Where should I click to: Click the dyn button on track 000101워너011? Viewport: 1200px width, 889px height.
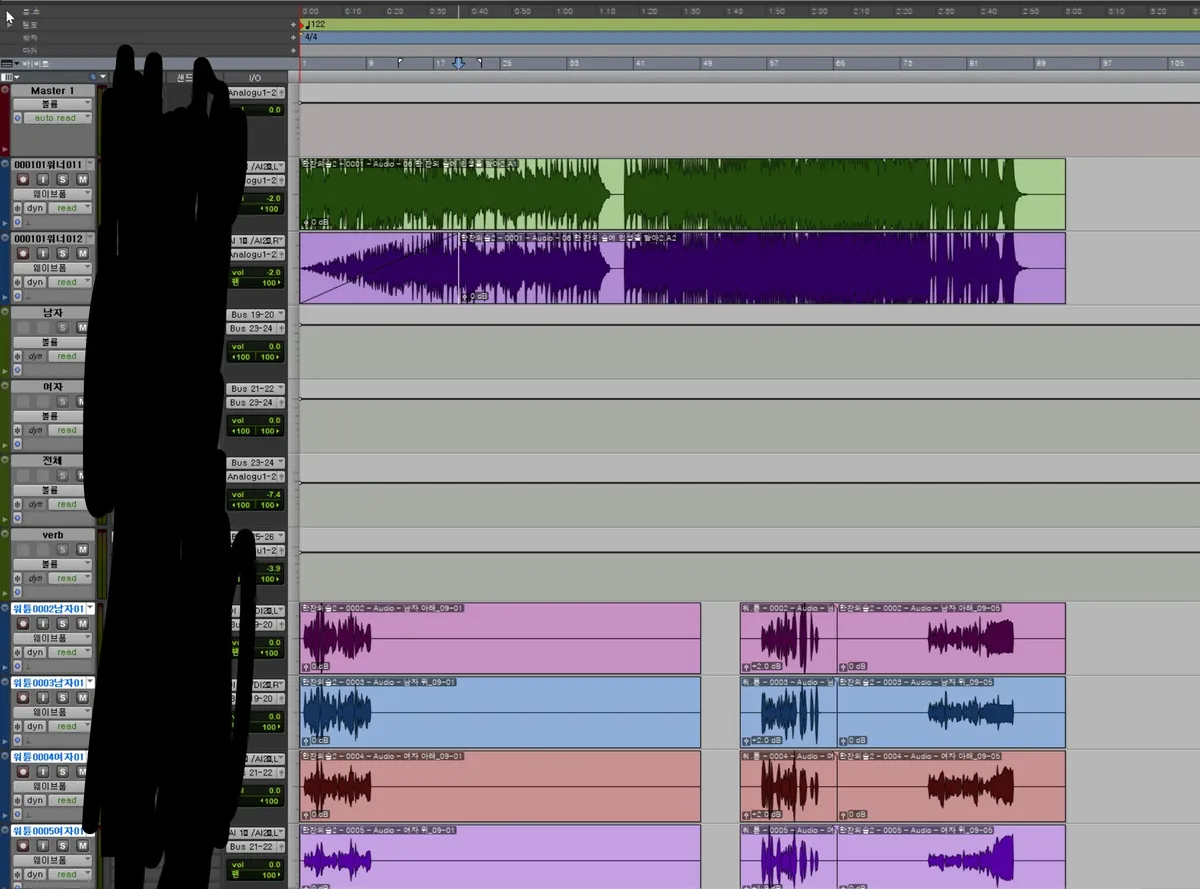35,208
